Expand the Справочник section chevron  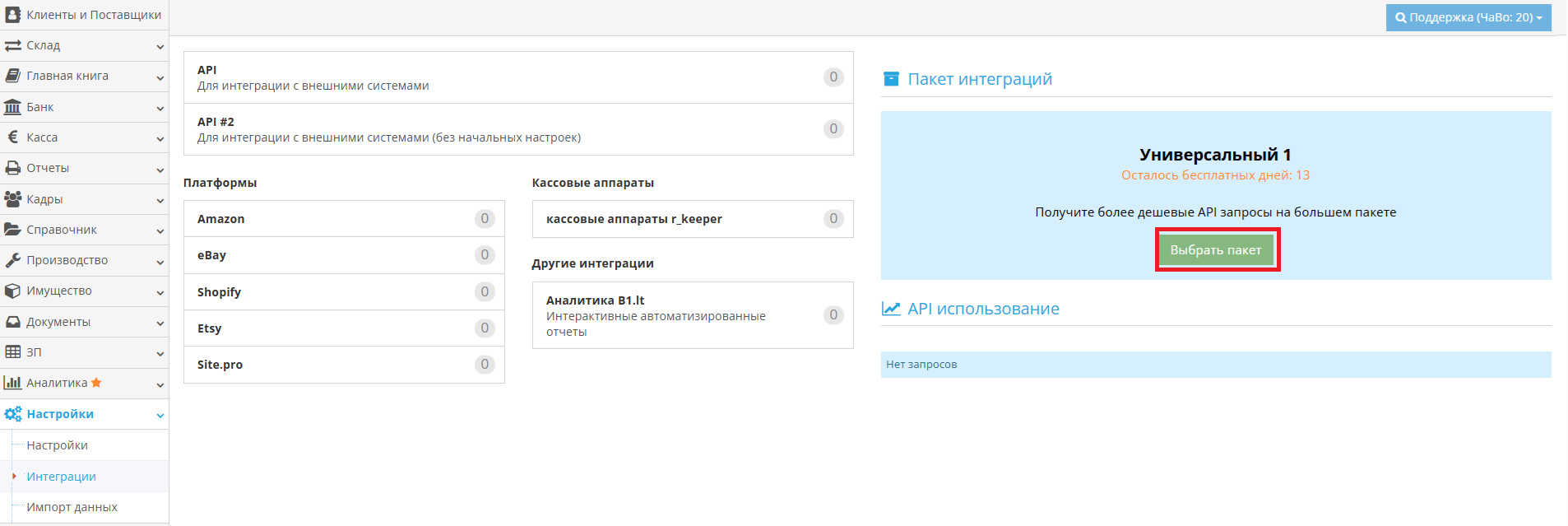pos(160,231)
